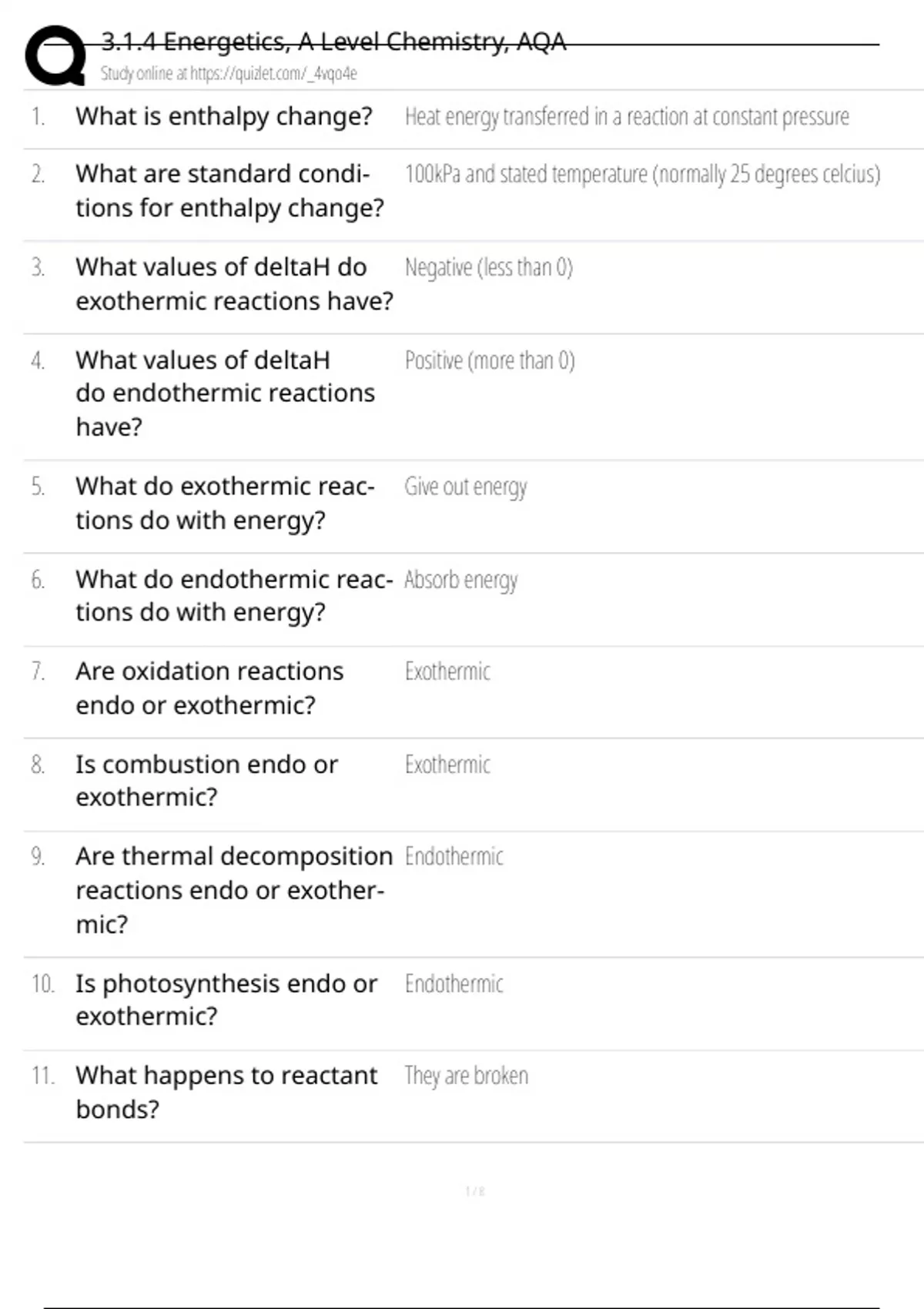This screenshot has height=1309, width=924.
Task: Select question 1 'What is enthalpy change?'
Action: click(223, 116)
